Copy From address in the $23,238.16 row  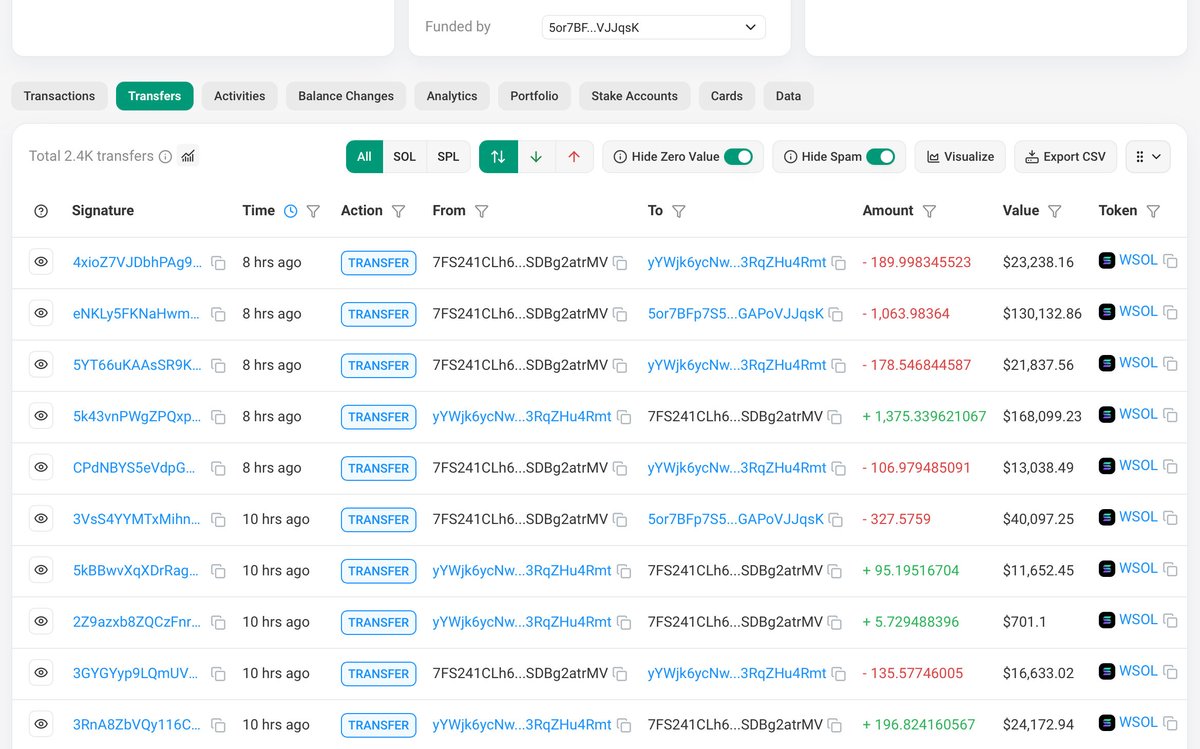point(620,263)
